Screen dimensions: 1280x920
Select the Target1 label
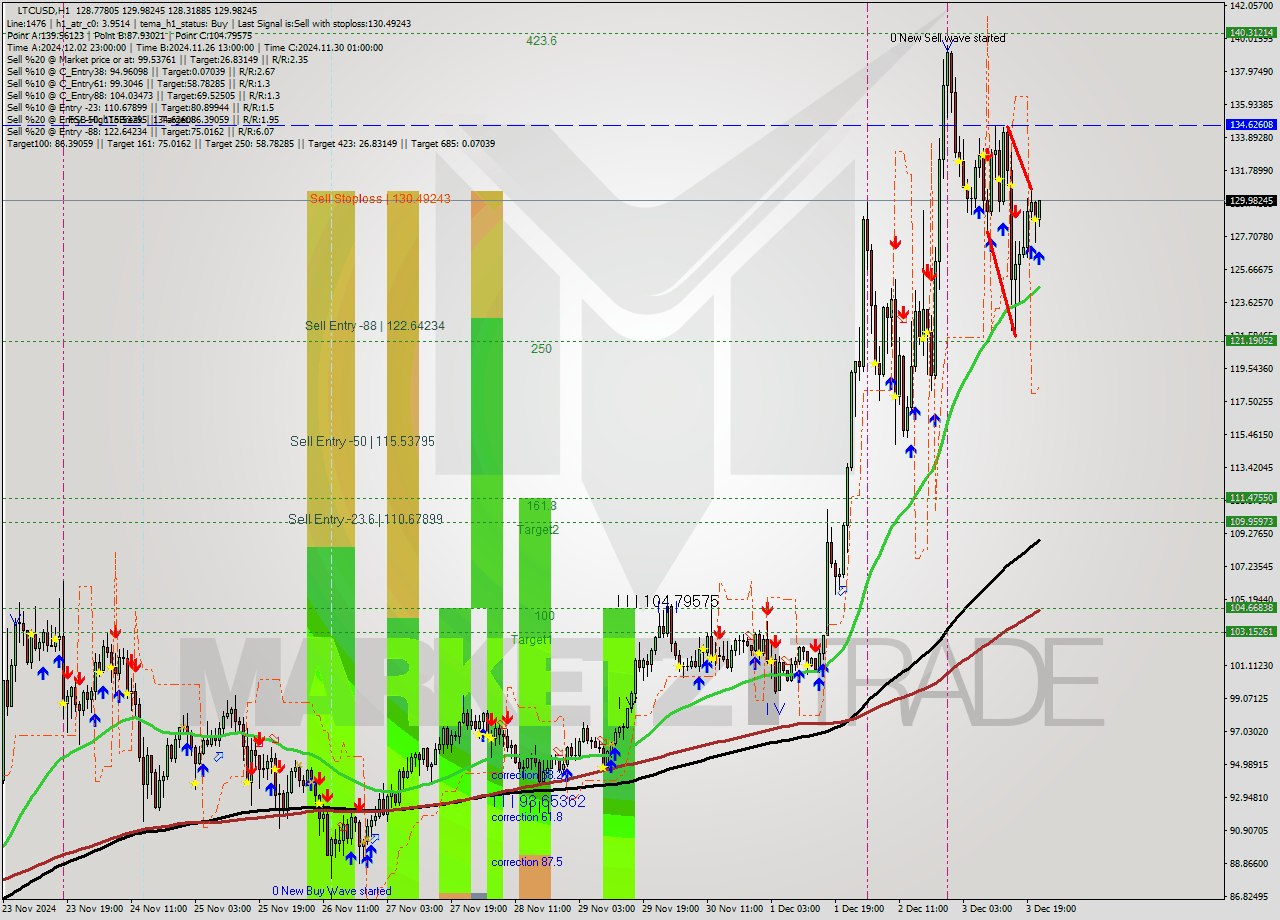click(x=530, y=640)
